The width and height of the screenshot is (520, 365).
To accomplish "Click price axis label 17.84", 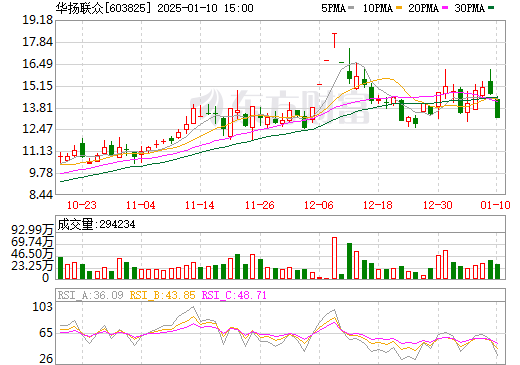I will coord(37,42).
